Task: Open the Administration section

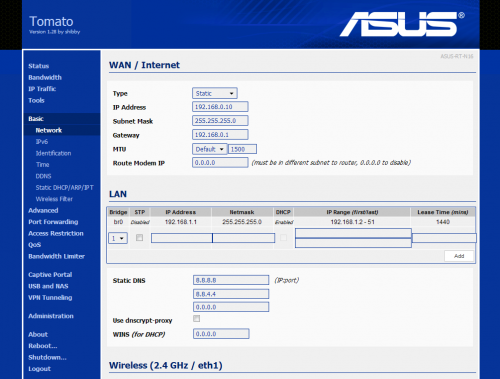Action: click(51, 316)
